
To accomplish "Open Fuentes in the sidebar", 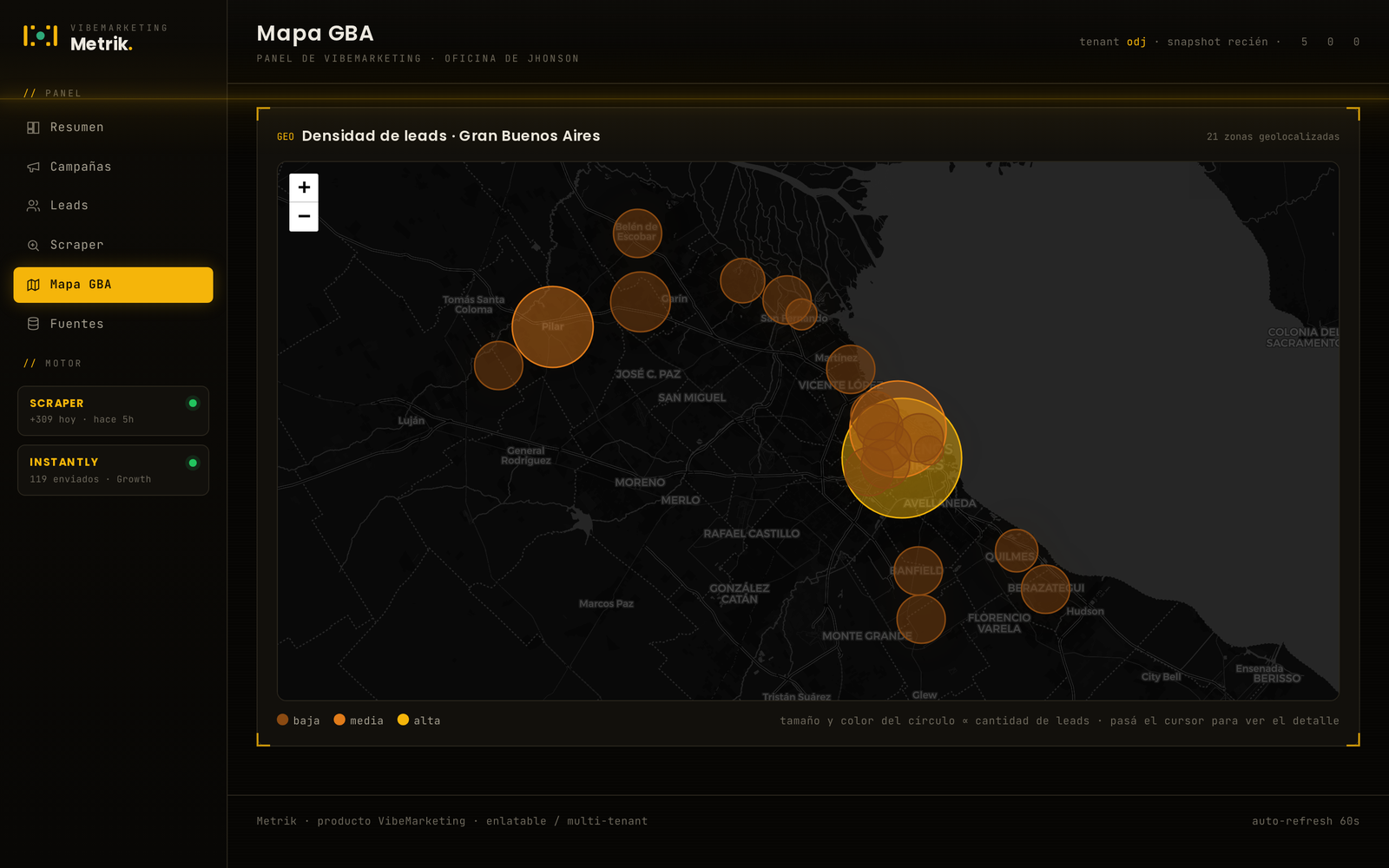I will click(x=113, y=324).
